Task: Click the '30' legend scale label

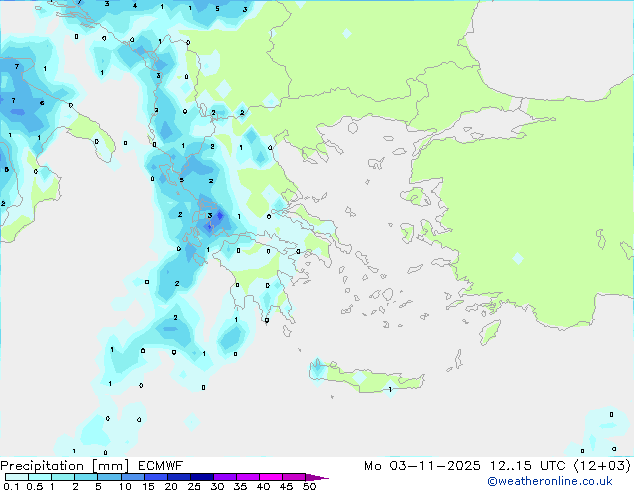Action: point(217,486)
